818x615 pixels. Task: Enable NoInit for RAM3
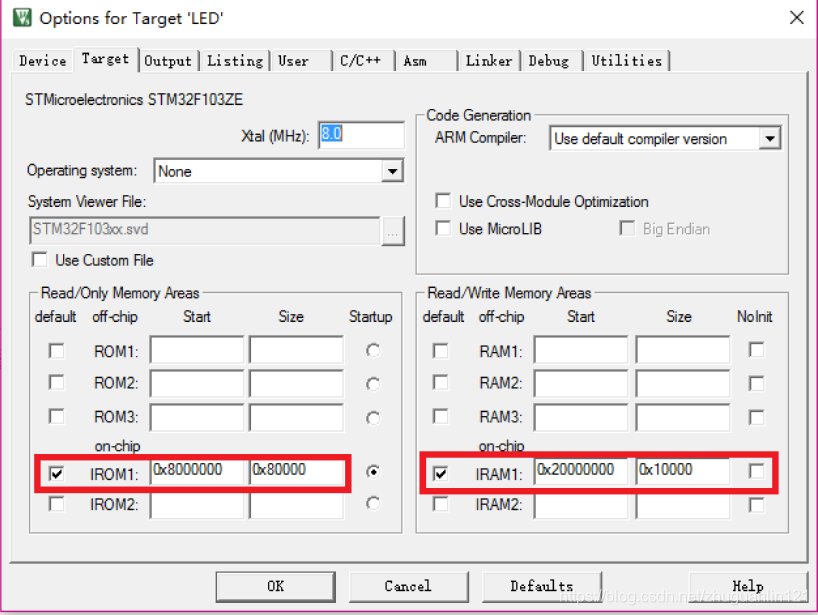click(x=756, y=417)
